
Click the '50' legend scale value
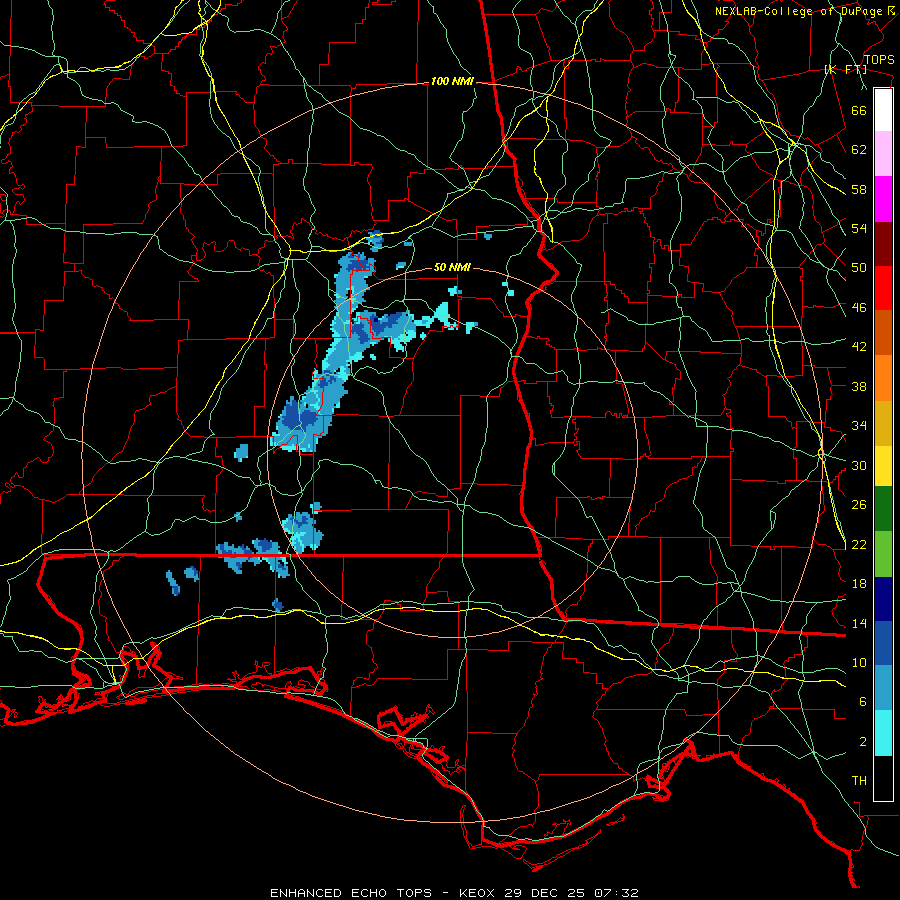859,268
